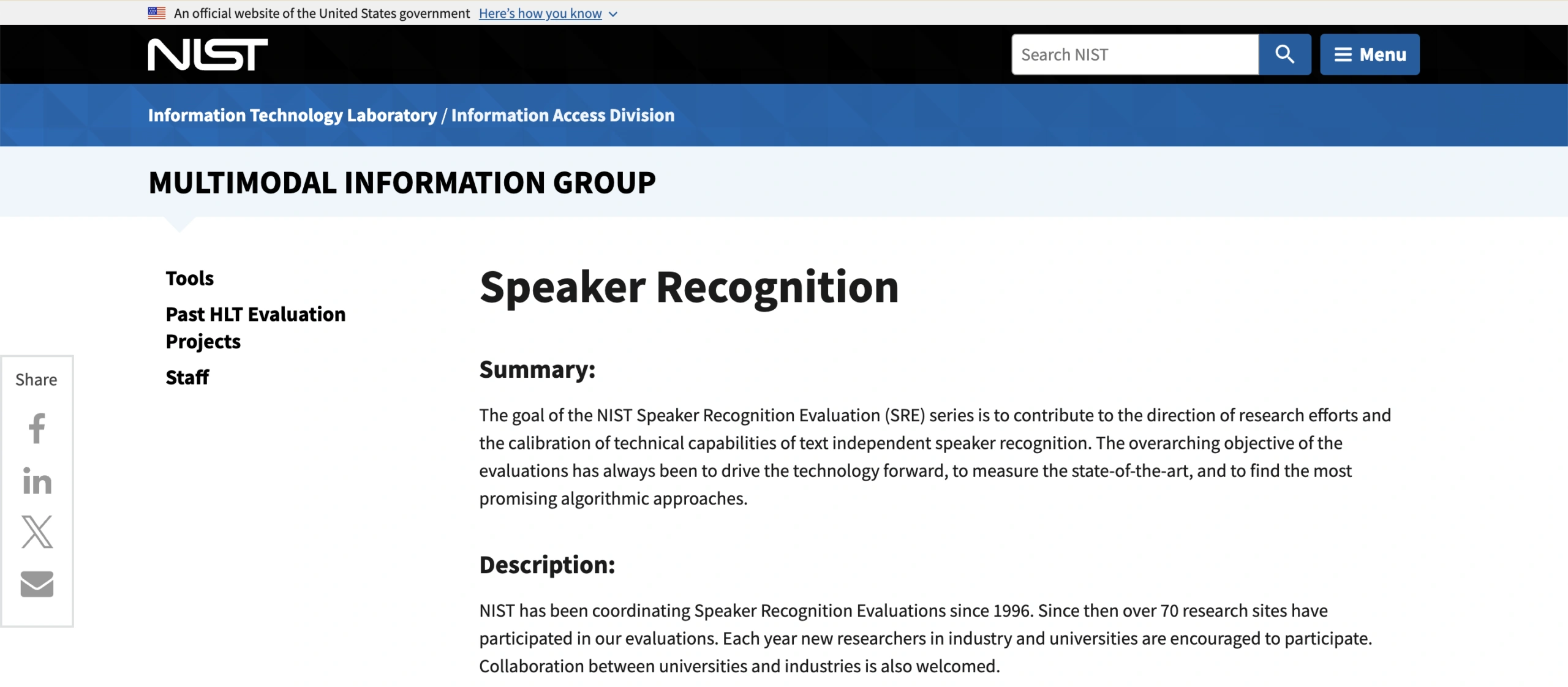The image size is (1568, 687).
Task: Share page via email envelope icon
Action: coord(37,584)
